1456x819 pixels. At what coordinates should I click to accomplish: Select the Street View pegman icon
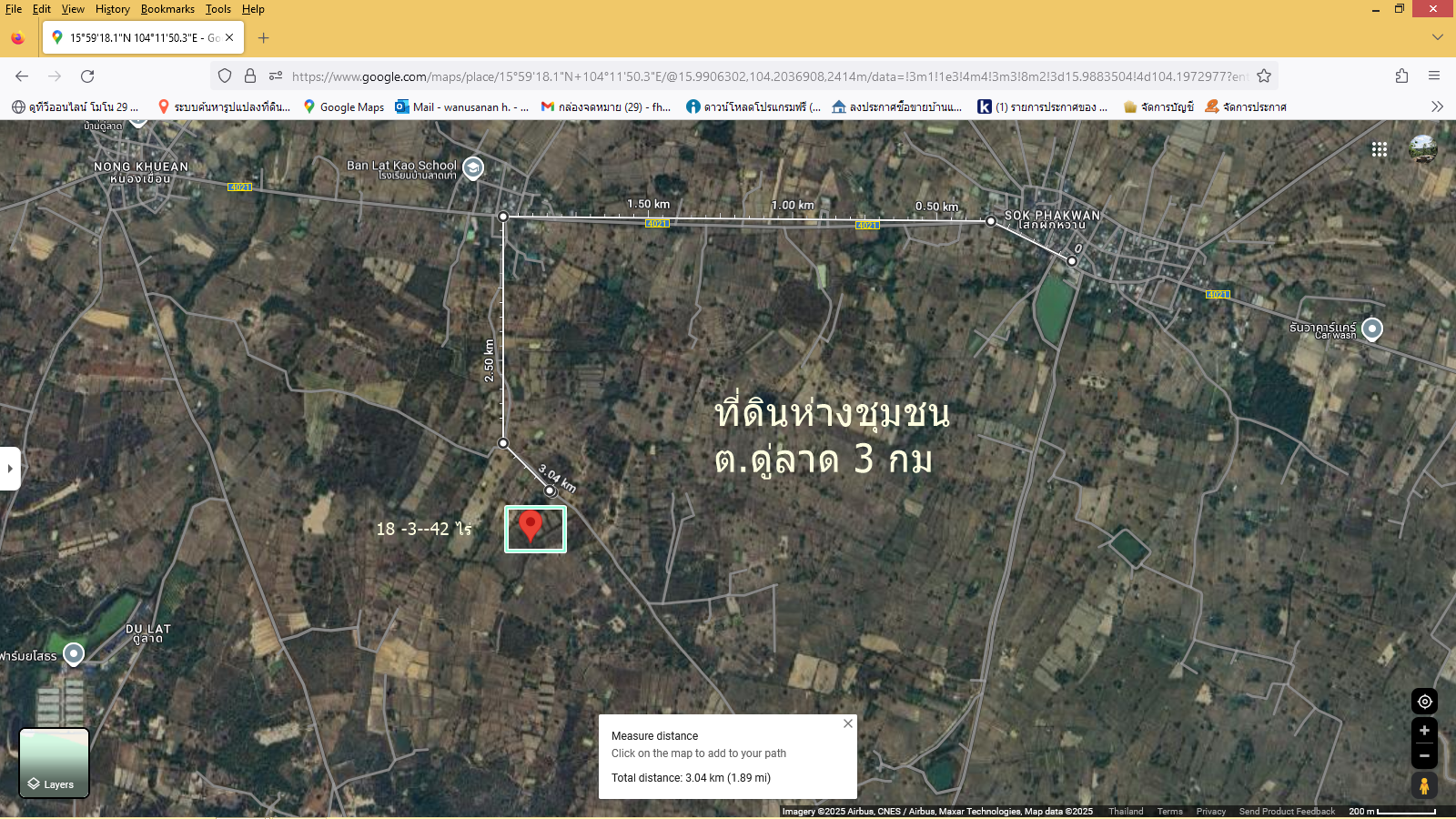coord(1425,785)
